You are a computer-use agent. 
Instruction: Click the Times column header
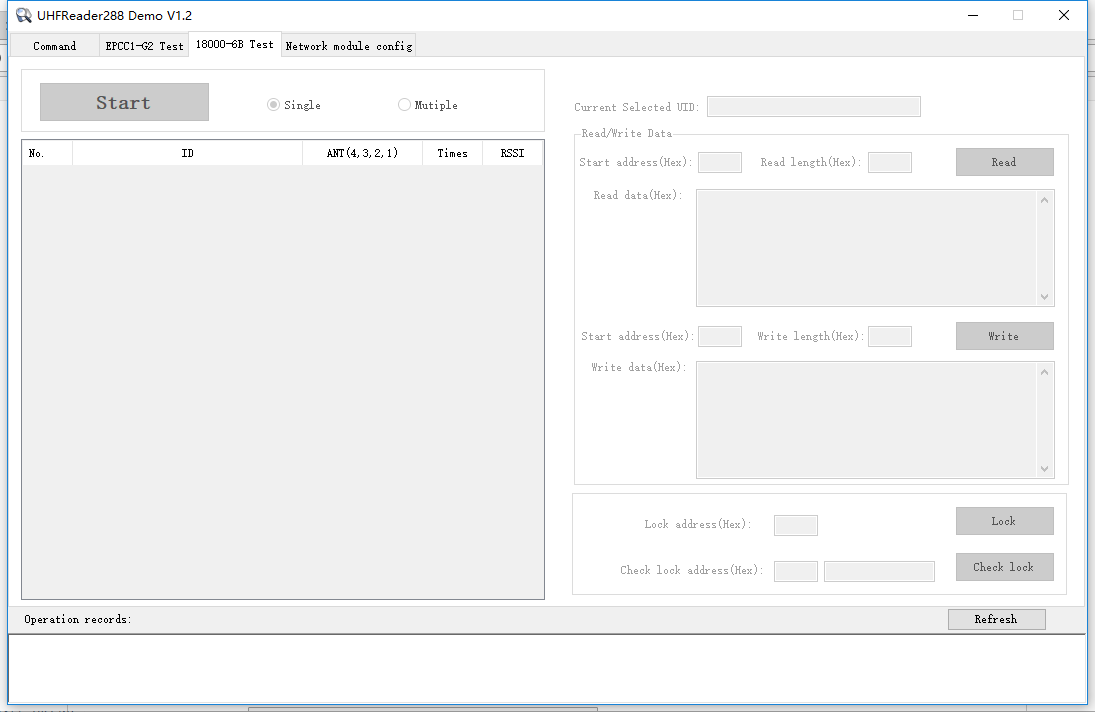(x=453, y=153)
